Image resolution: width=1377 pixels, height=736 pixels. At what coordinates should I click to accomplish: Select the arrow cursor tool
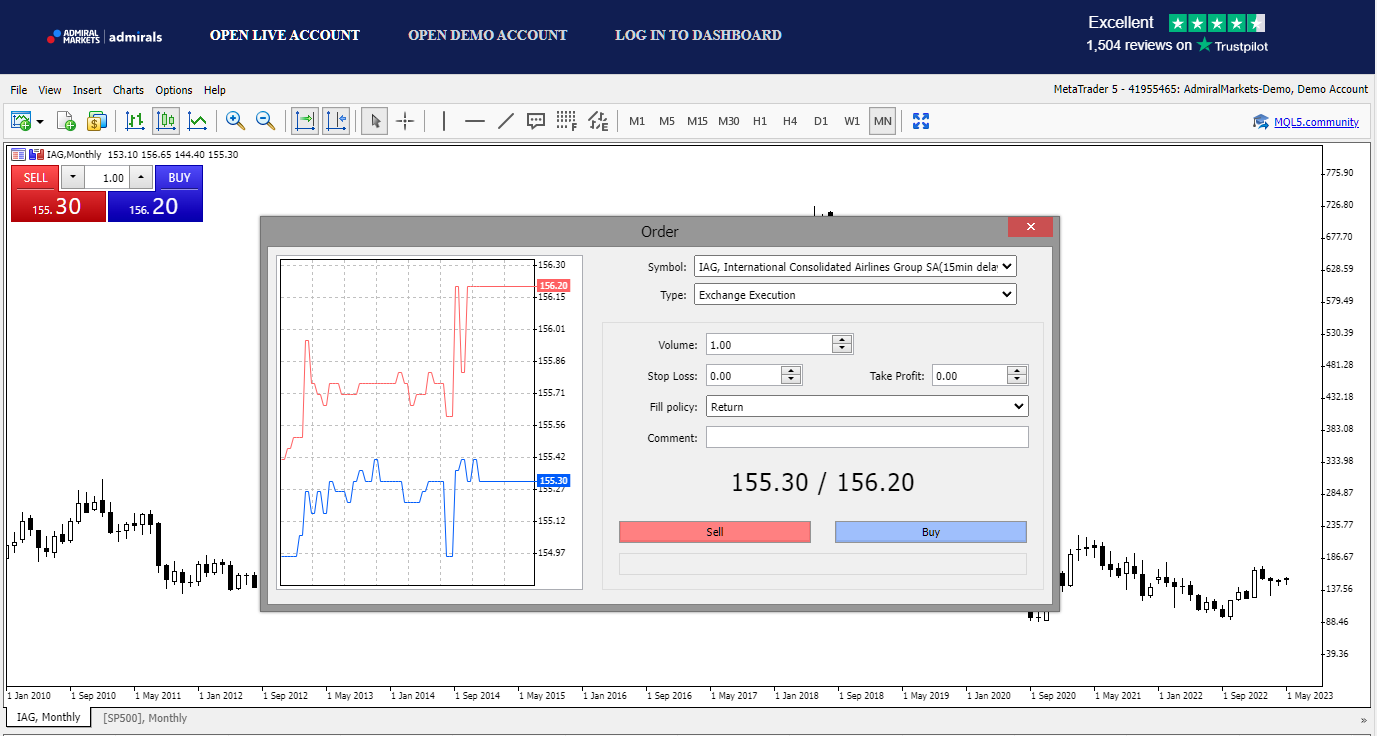[x=375, y=121]
